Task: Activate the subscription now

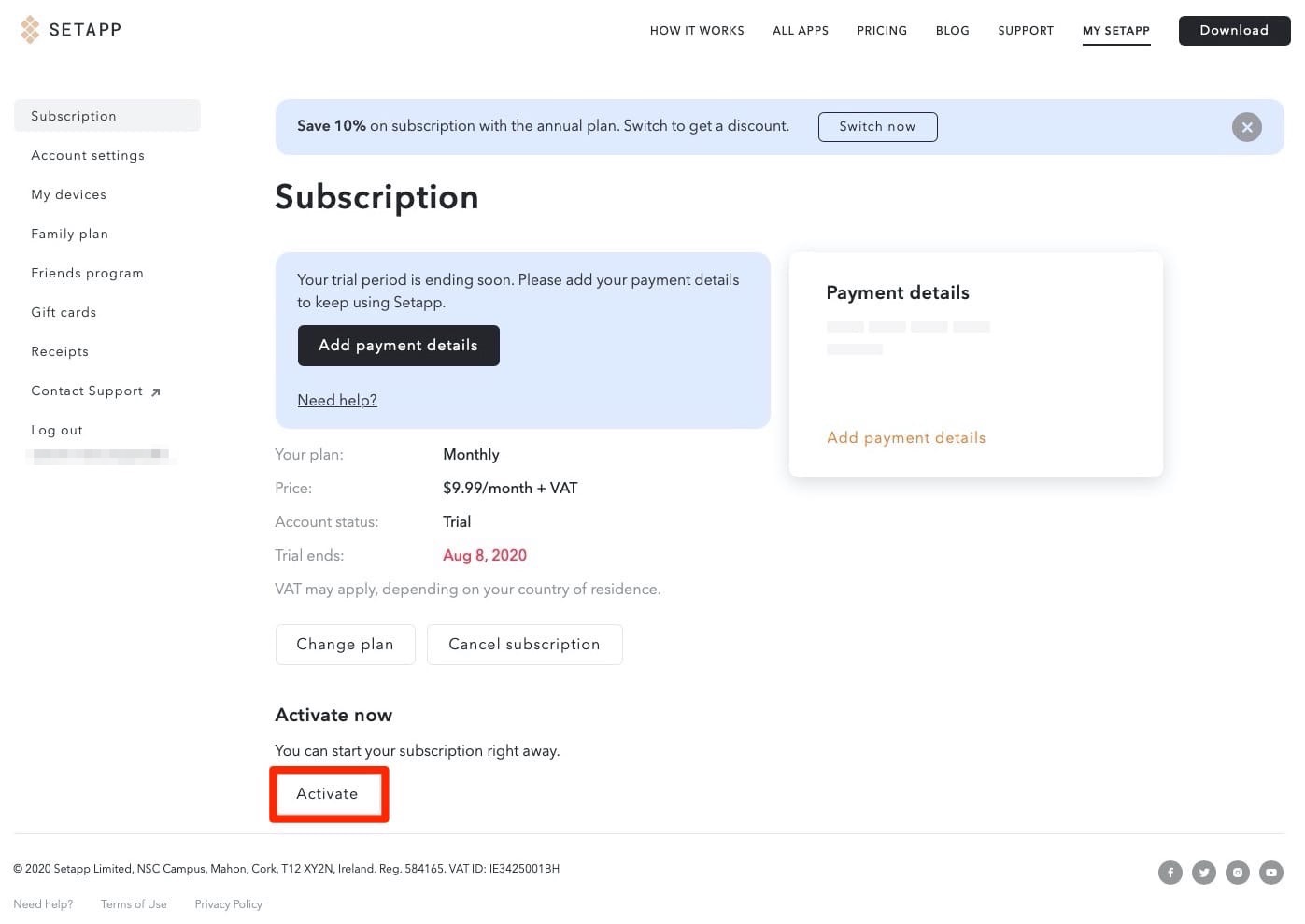Action: [328, 794]
